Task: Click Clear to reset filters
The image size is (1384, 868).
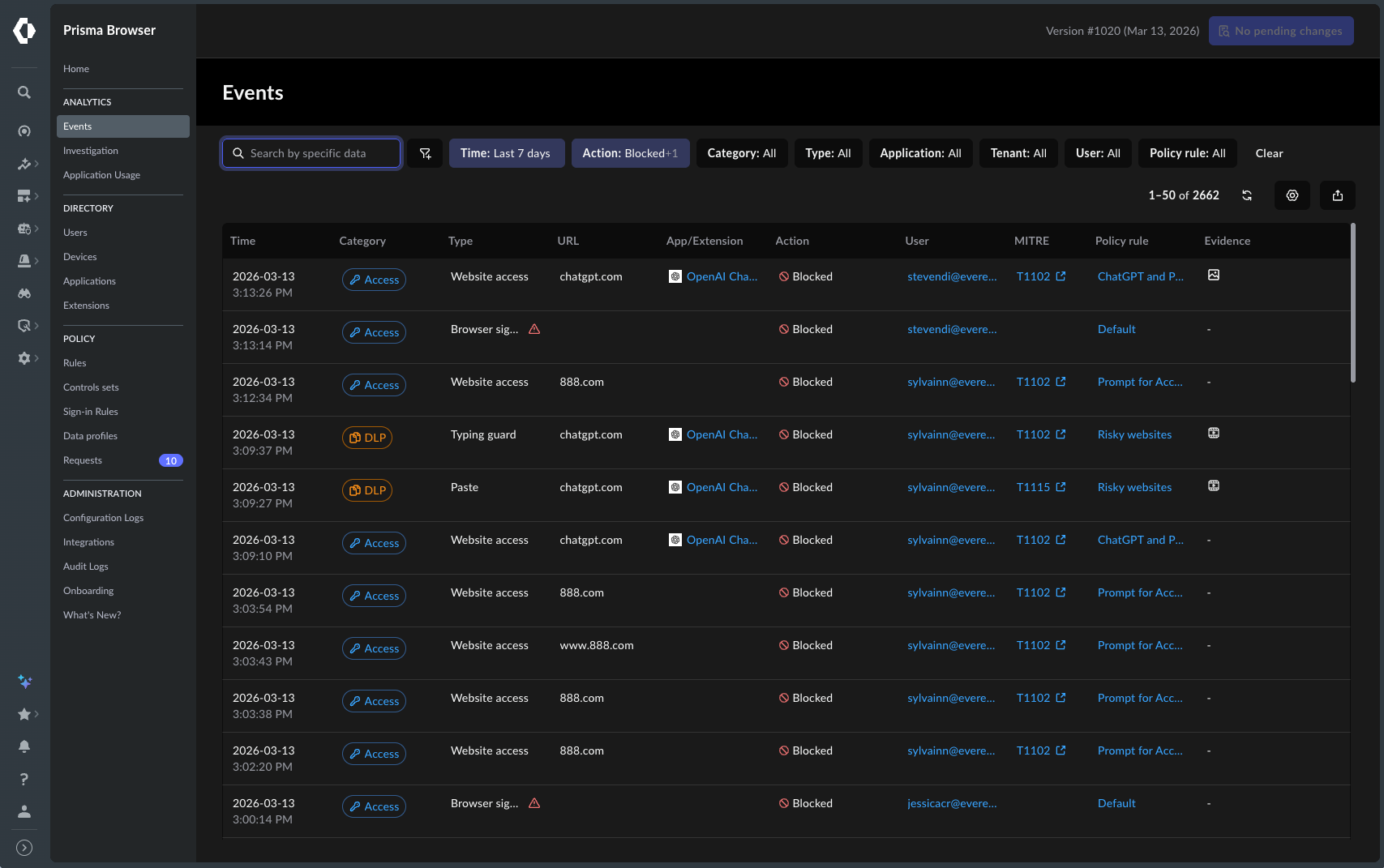Action: 1269,153
